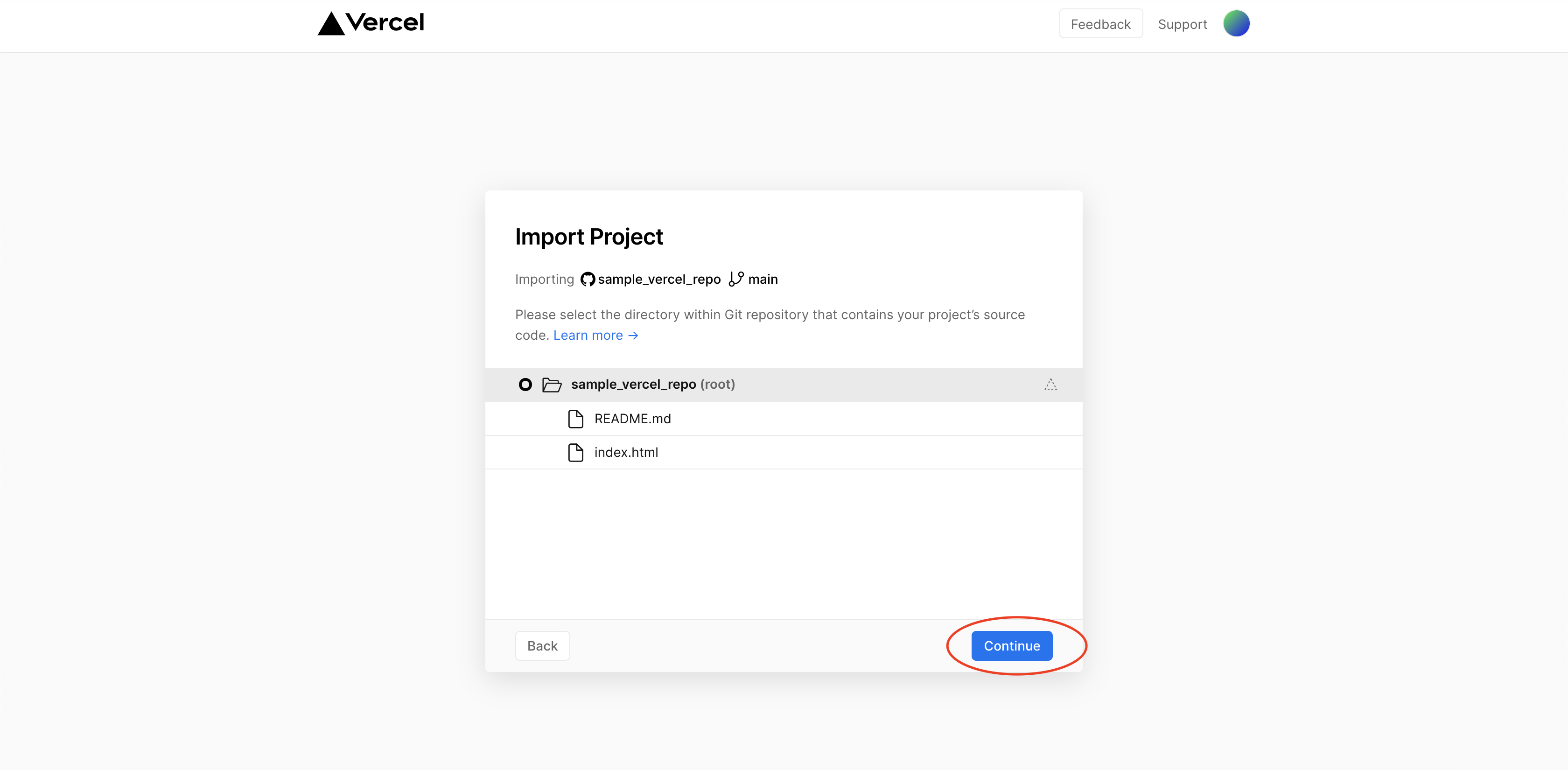The height and width of the screenshot is (770, 1568).
Task: Click the Vercel wordmark text
Action: (385, 23)
